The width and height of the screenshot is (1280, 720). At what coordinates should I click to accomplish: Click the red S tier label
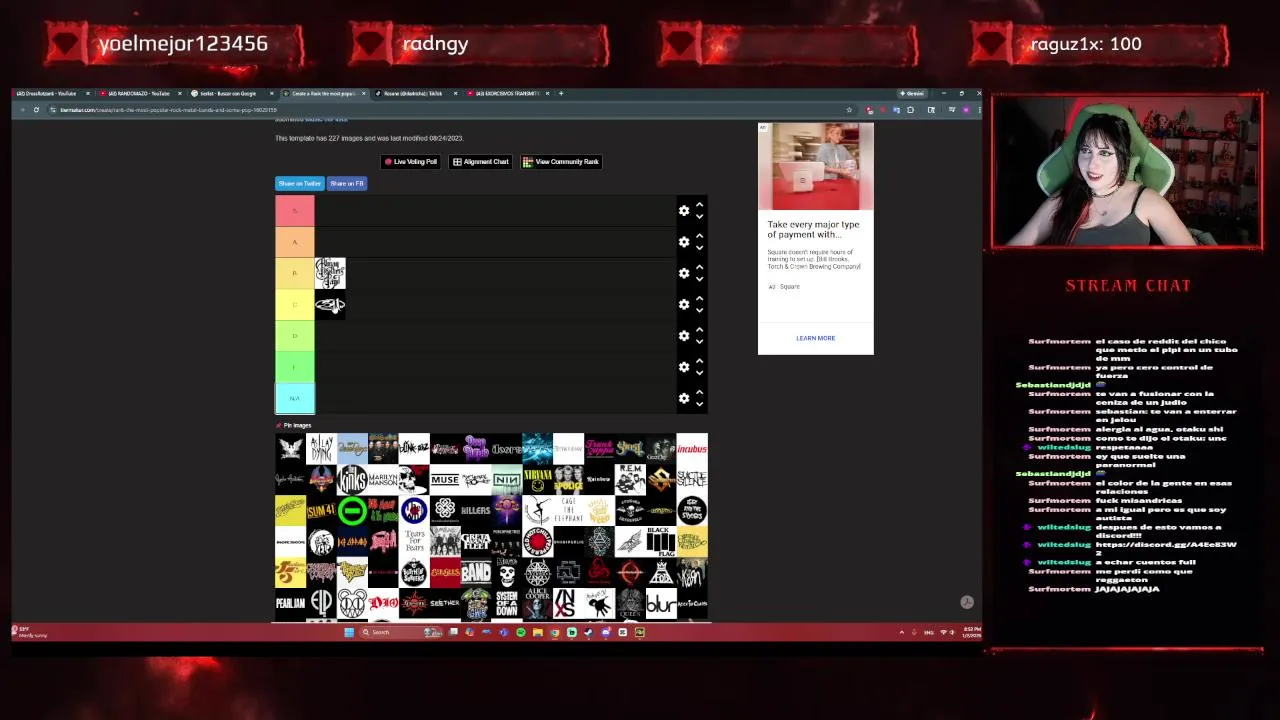(x=295, y=211)
